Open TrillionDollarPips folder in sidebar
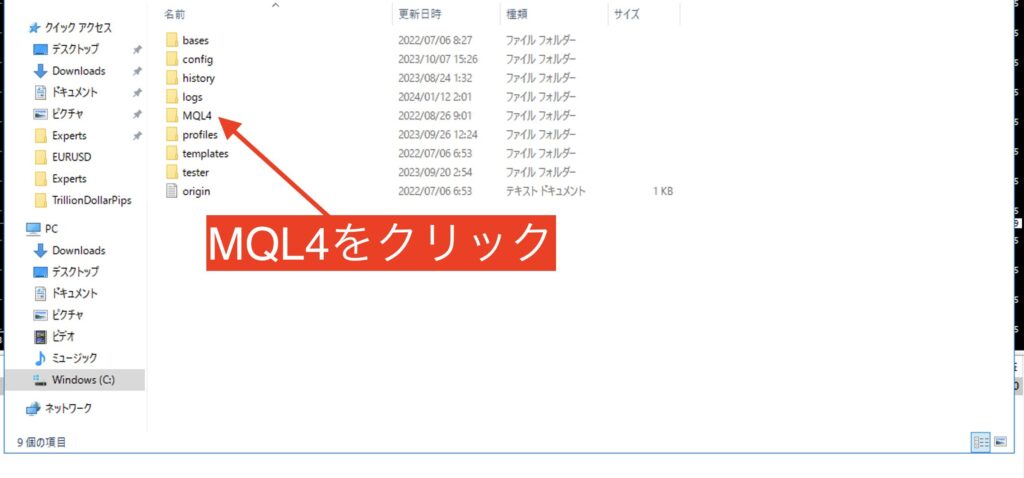 click(x=91, y=200)
